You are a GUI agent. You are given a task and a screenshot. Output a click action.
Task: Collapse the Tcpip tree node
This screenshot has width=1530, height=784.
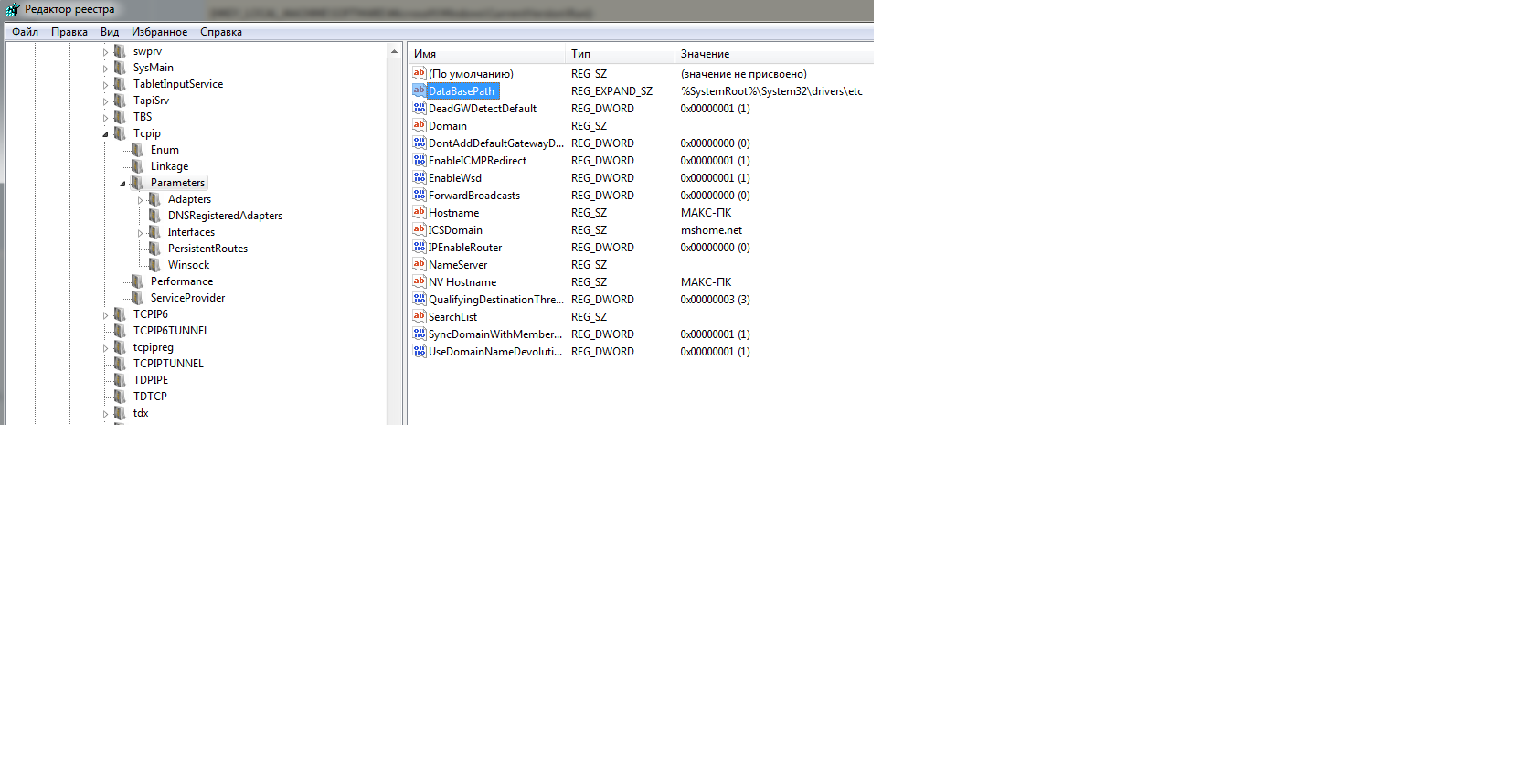click(105, 134)
